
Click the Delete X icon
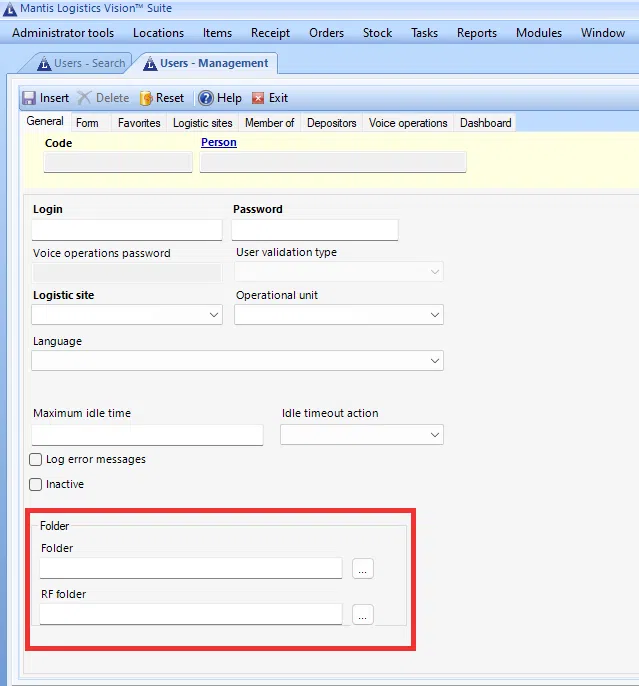85,98
